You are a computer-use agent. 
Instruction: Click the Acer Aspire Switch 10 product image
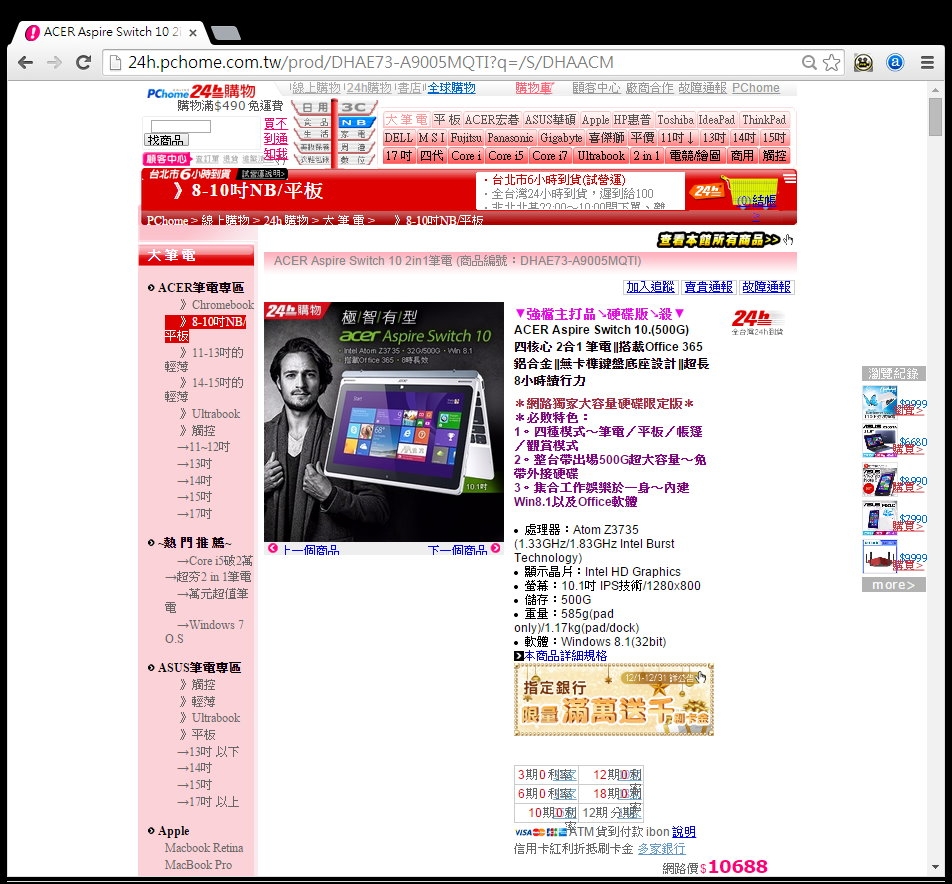pyautogui.click(x=384, y=422)
